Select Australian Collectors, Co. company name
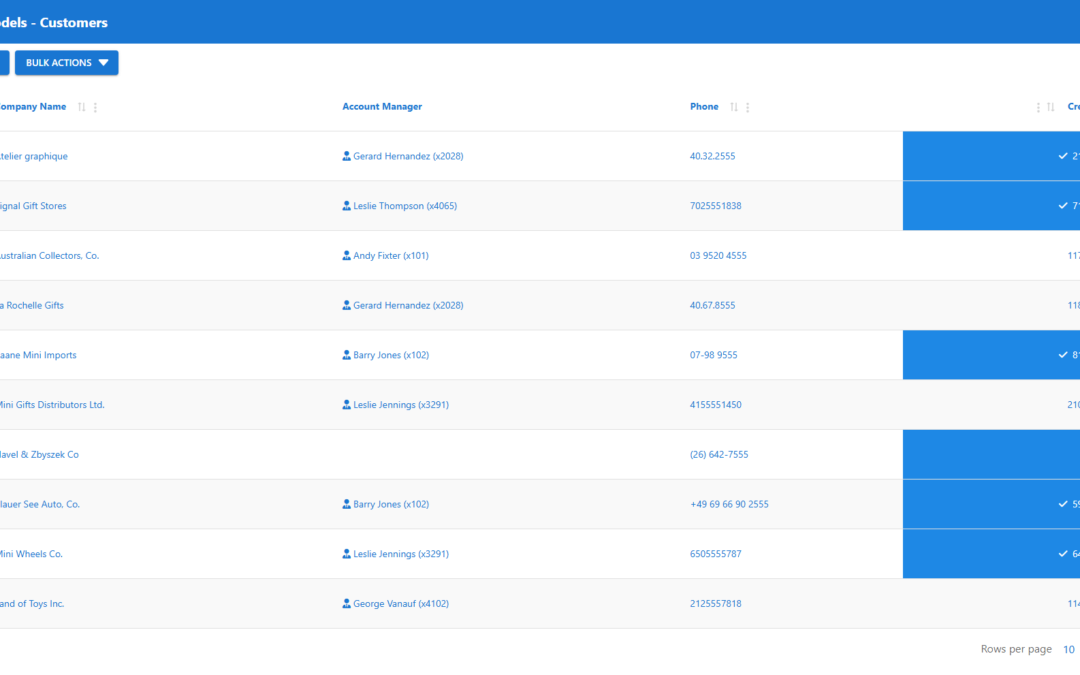The width and height of the screenshot is (1080, 675). 50,256
